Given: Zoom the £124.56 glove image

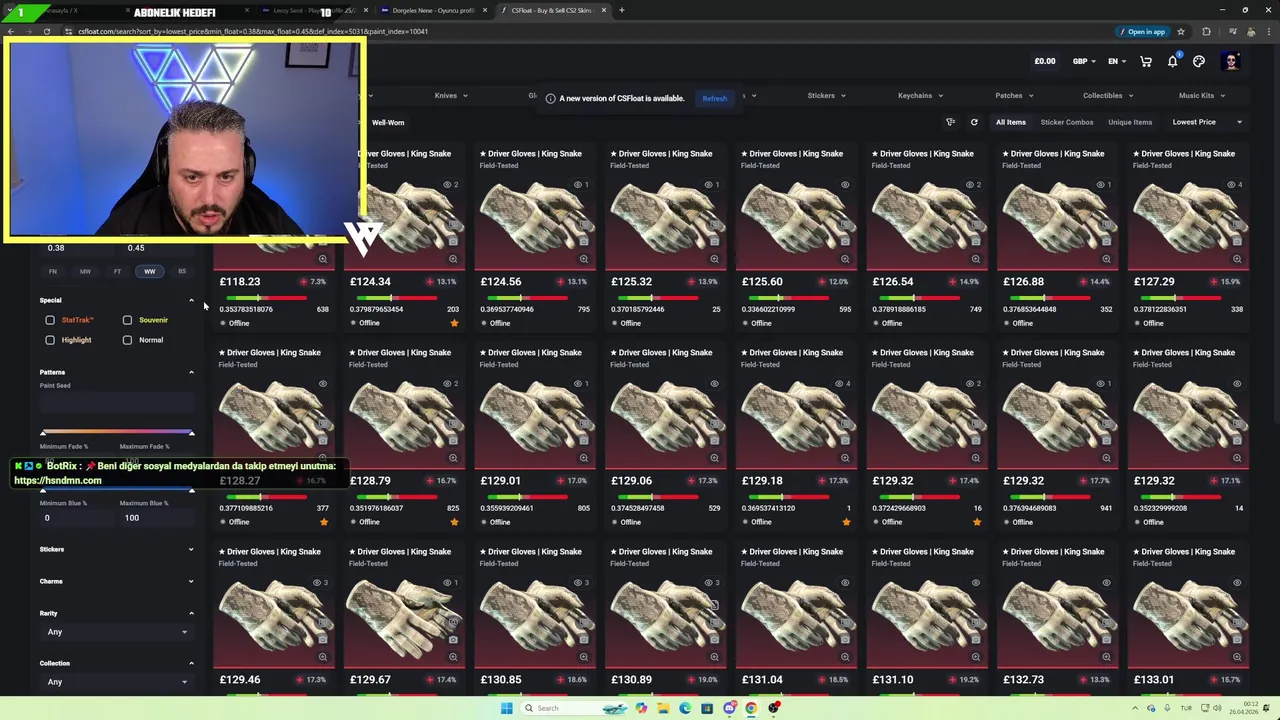Looking at the screenshot, I should click(584, 259).
